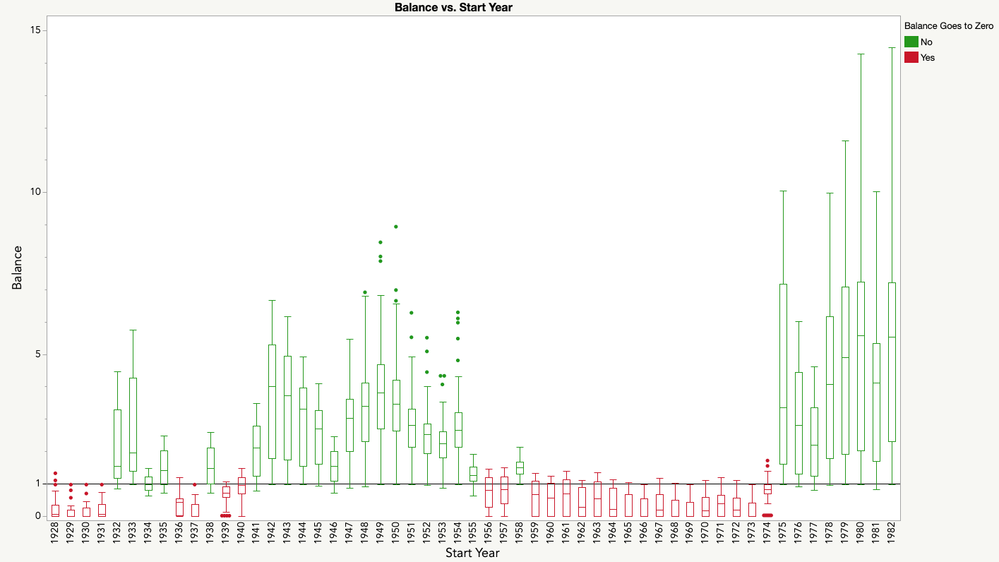Click the y-axis tick label 10
The height and width of the screenshot is (562, 999).
[35, 192]
